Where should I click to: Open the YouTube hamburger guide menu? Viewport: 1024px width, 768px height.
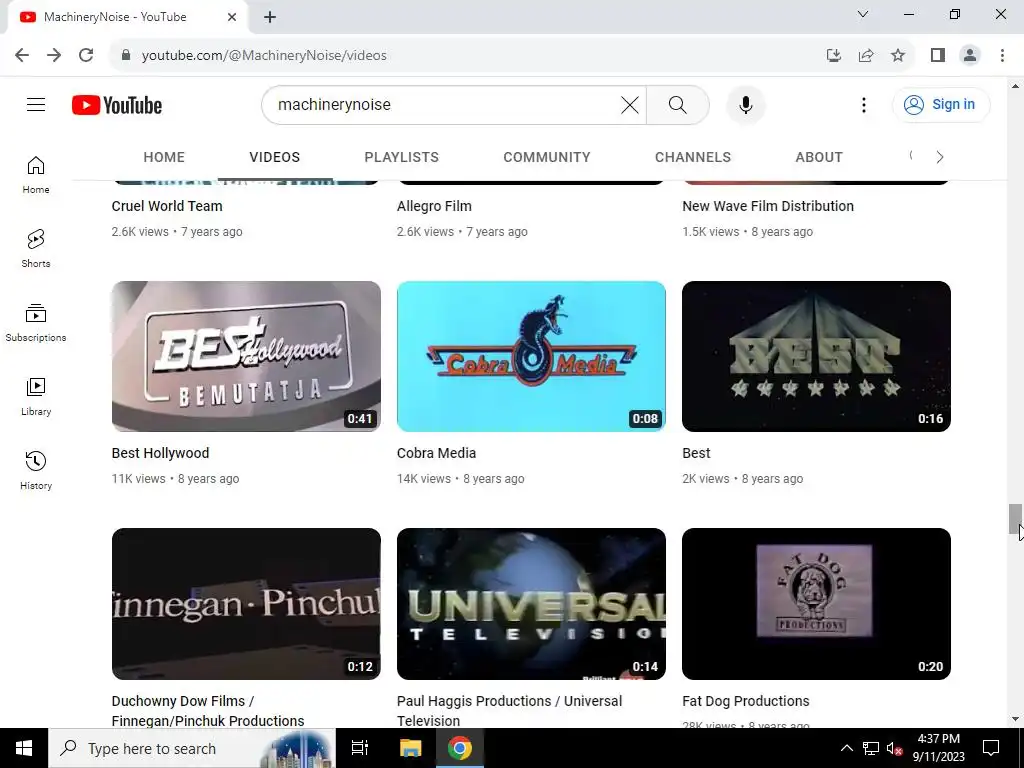36,104
